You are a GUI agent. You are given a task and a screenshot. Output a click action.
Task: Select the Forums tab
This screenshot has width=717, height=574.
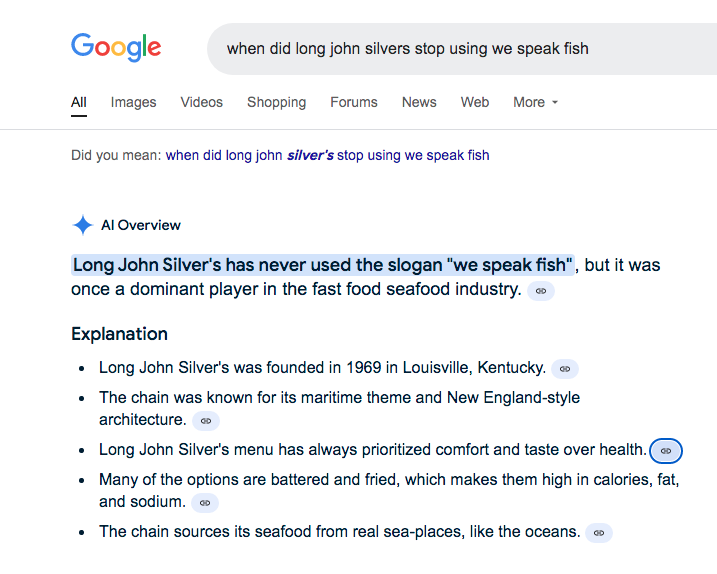[x=354, y=102]
